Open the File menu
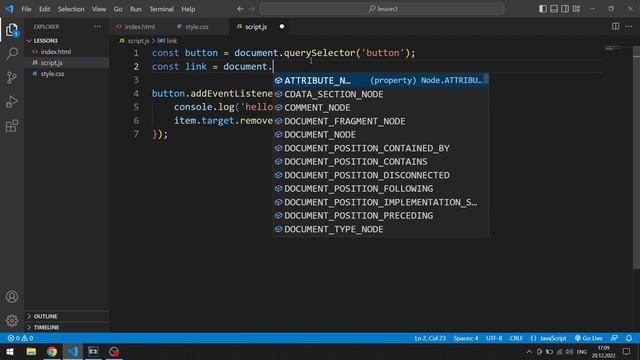This screenshot has height=360, width=640. (x=26, y=9)
